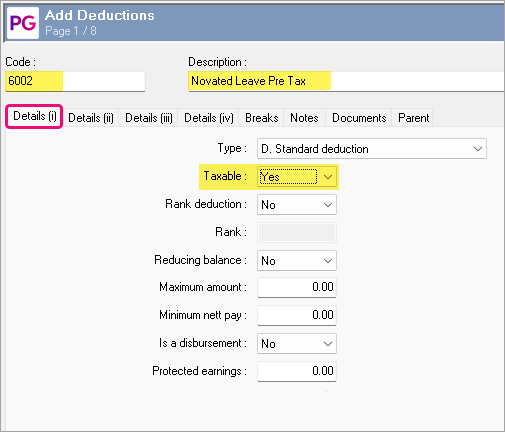Go to the Notes tab
Screen dimensions: 505x432
[304, 118]
